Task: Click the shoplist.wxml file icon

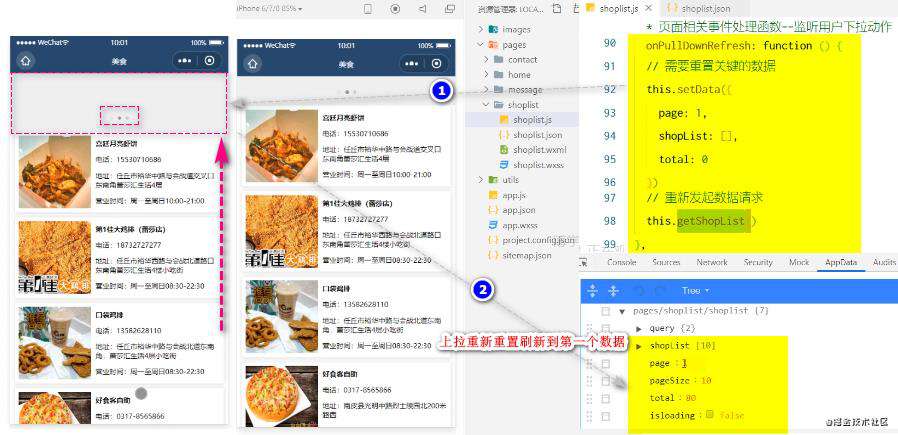Action: coord(504,150)
